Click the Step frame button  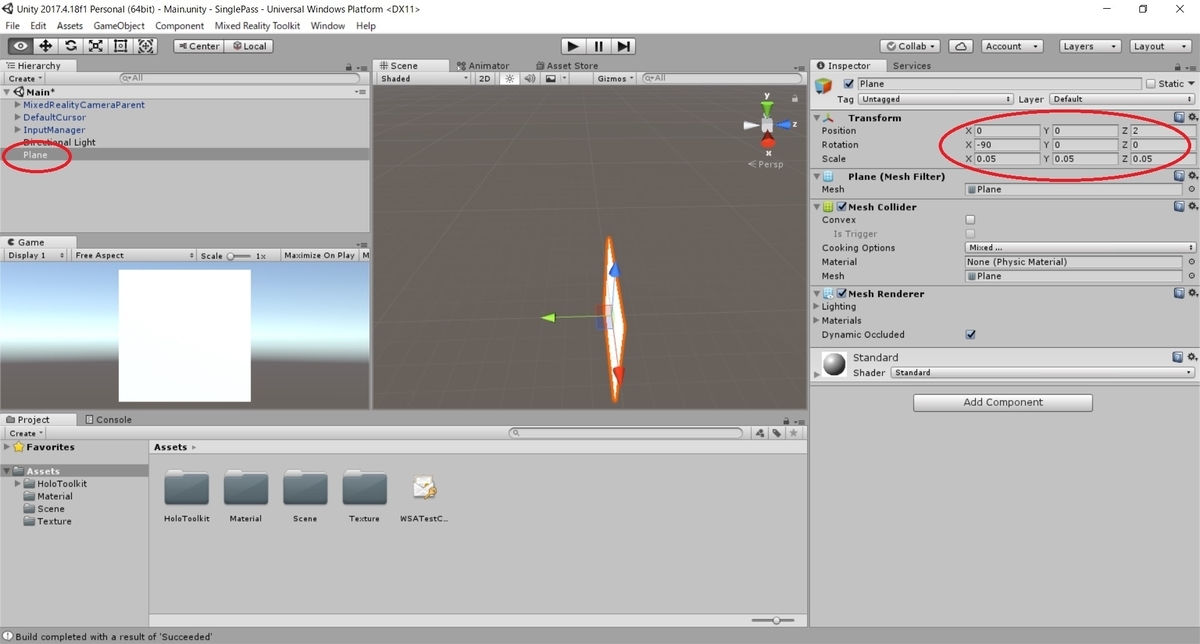[x=623, y=46]
